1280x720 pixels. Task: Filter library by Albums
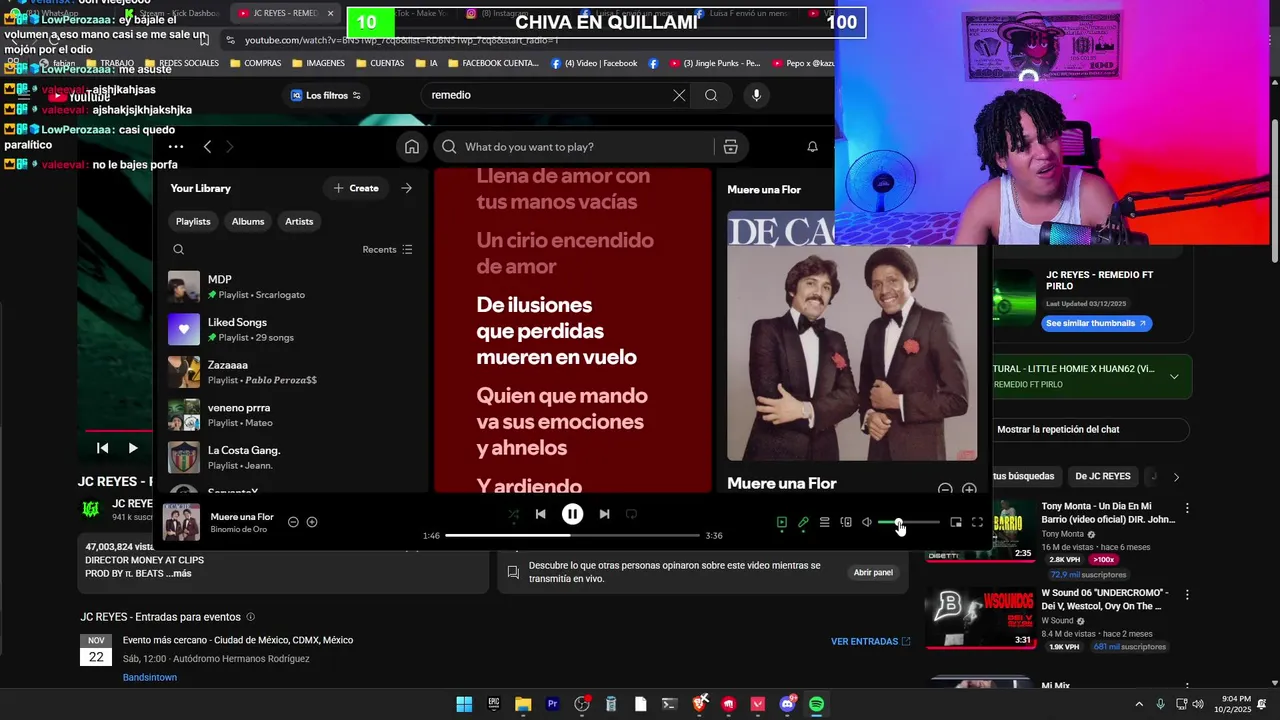pos(248,221)
